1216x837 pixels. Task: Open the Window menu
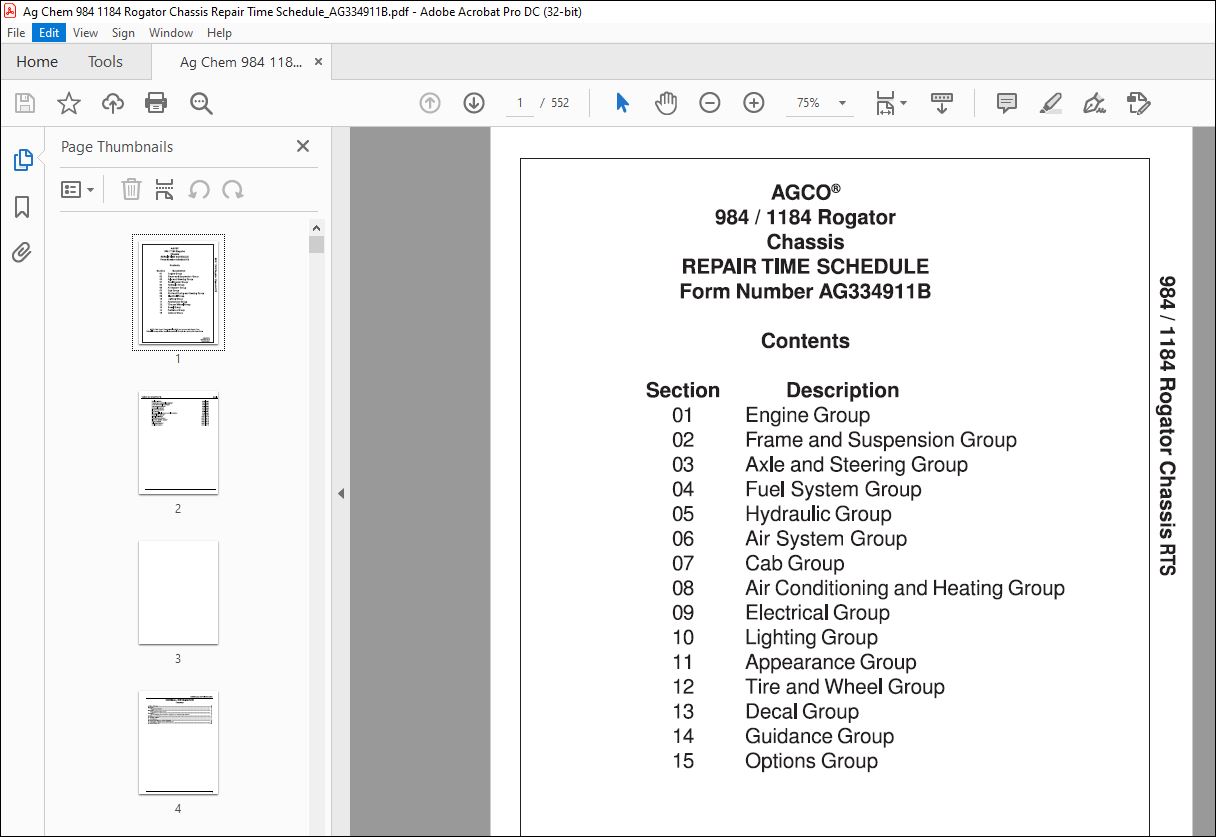(x=171, y=33)
